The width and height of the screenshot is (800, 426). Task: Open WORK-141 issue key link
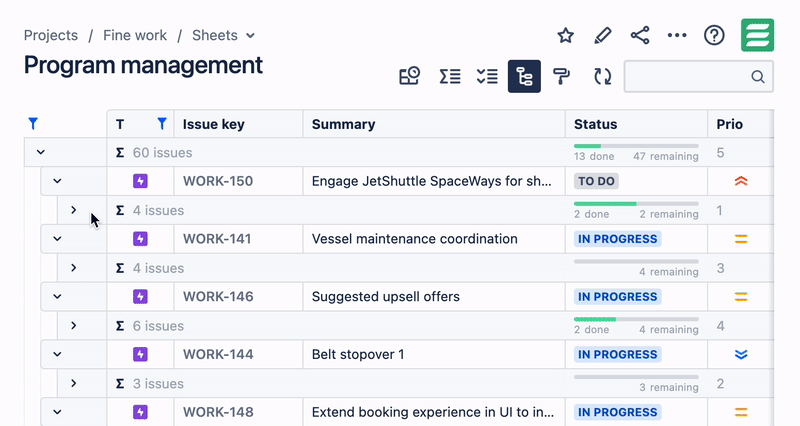217,239
